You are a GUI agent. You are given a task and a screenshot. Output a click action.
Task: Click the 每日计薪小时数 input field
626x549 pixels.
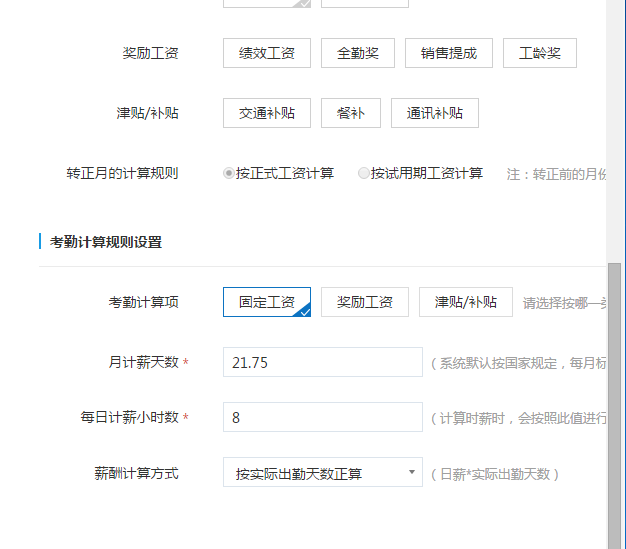323,417
